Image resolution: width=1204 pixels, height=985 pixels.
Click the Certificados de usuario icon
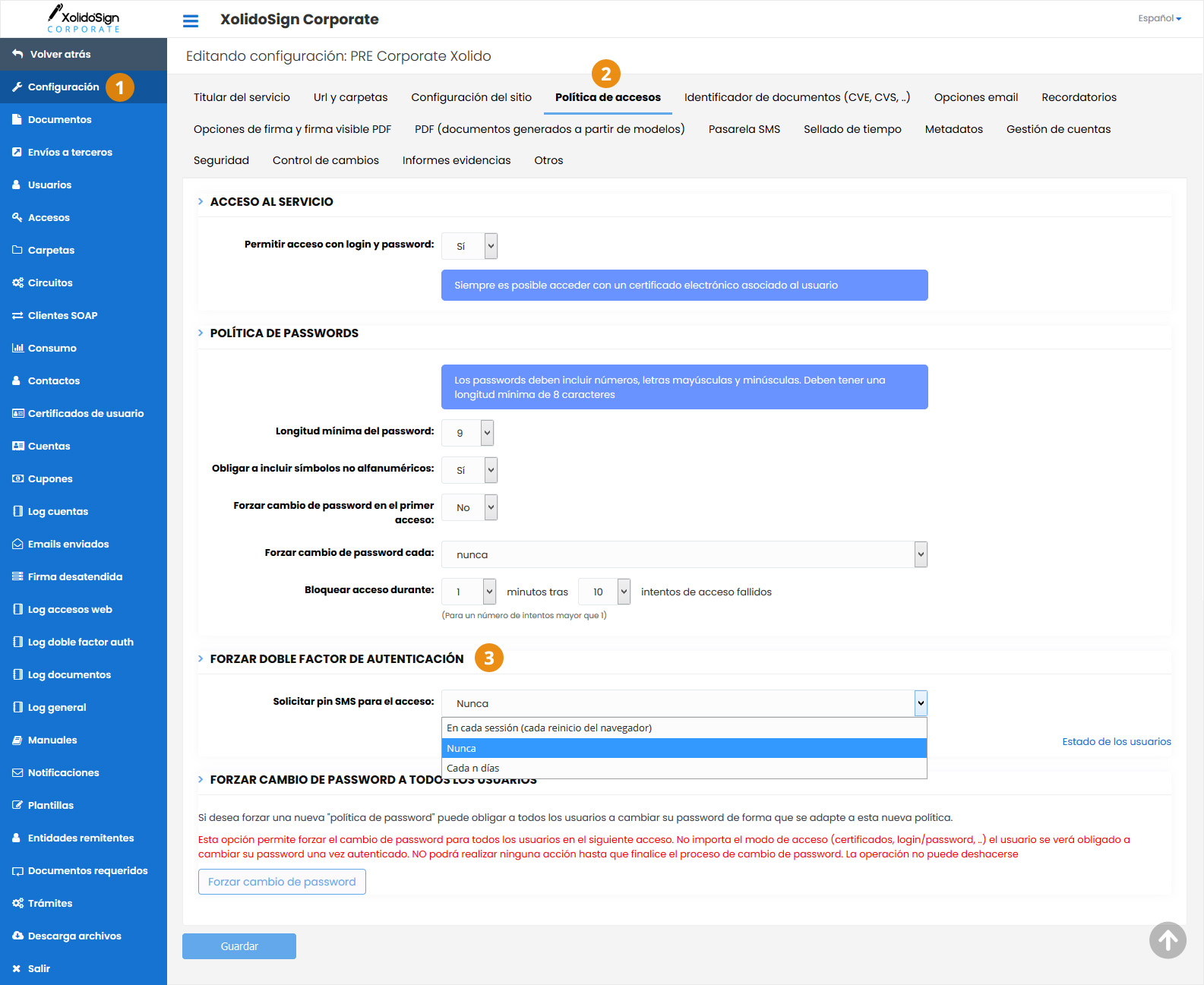click(18, 413)
